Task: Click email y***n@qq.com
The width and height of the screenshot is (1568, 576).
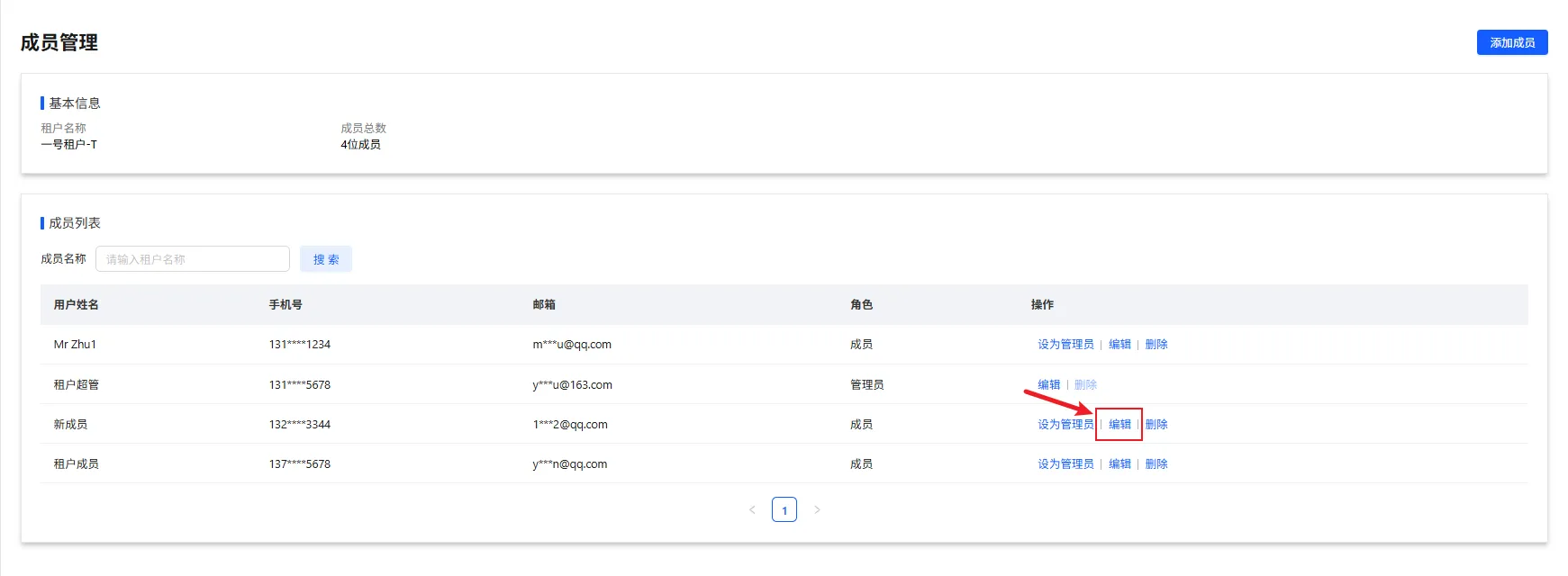Action: pyautogui.click(x=570, y=464)
